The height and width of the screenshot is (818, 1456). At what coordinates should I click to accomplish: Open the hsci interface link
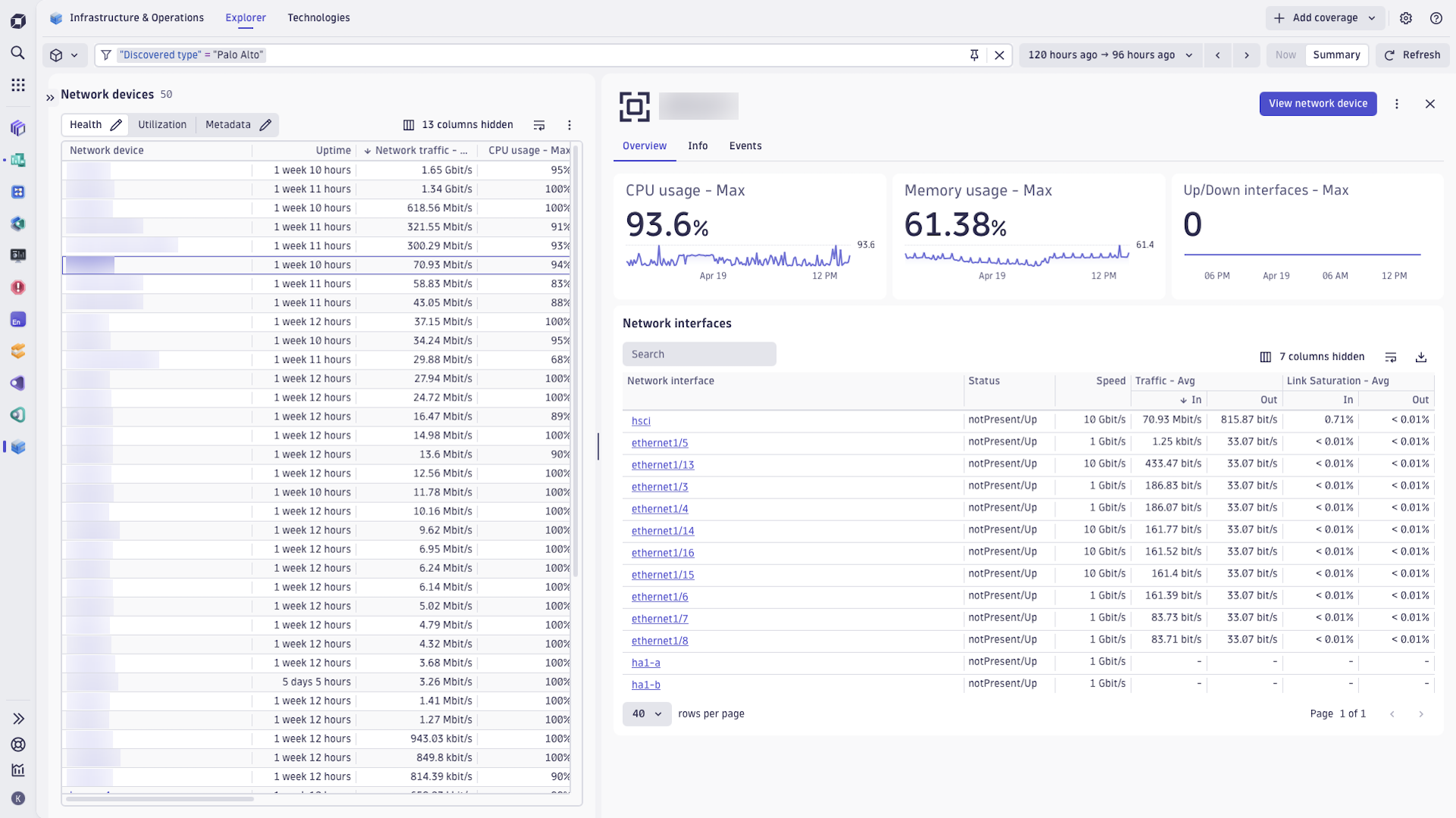pyautogui.click(x=641, y=421)
